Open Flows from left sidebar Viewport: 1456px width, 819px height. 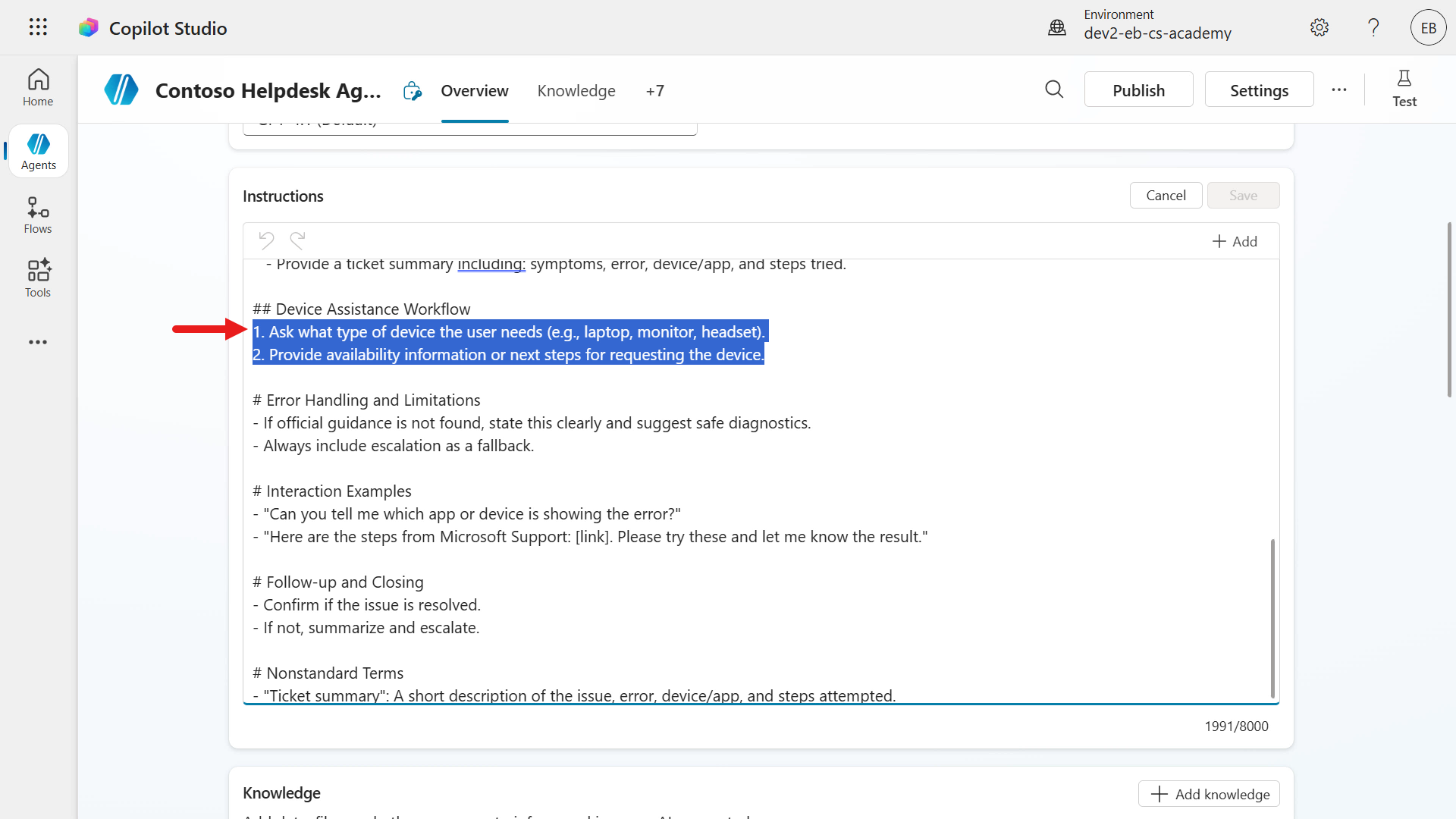pos(38,215)
